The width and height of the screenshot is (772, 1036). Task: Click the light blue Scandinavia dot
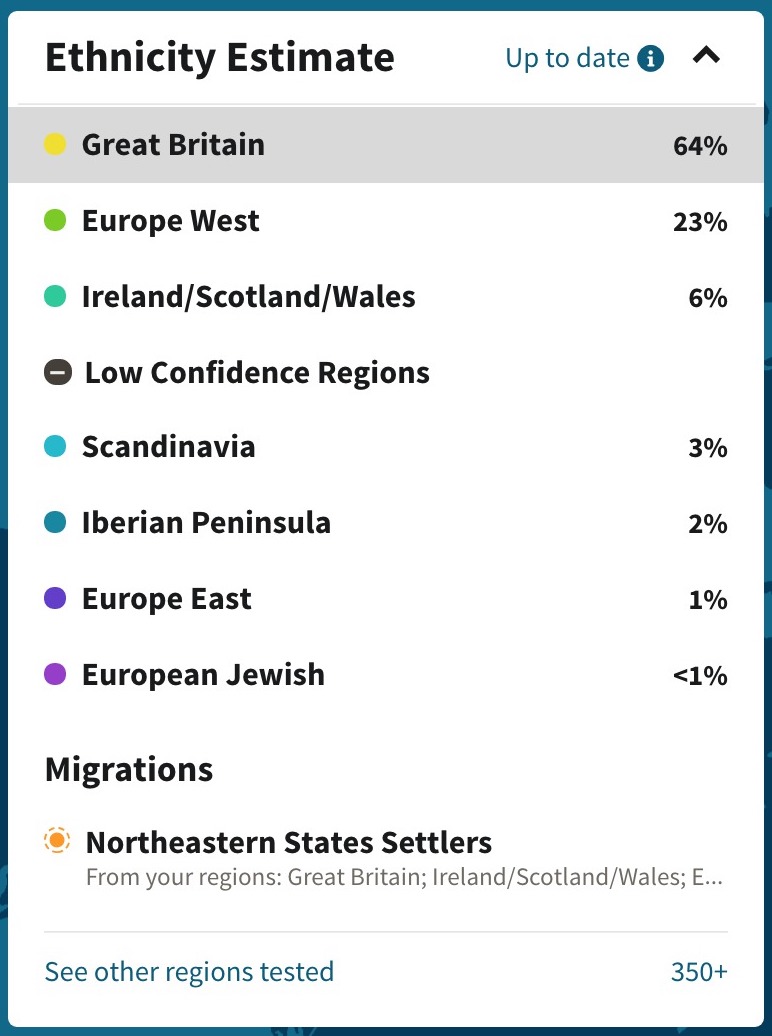[x=55, y=447]
